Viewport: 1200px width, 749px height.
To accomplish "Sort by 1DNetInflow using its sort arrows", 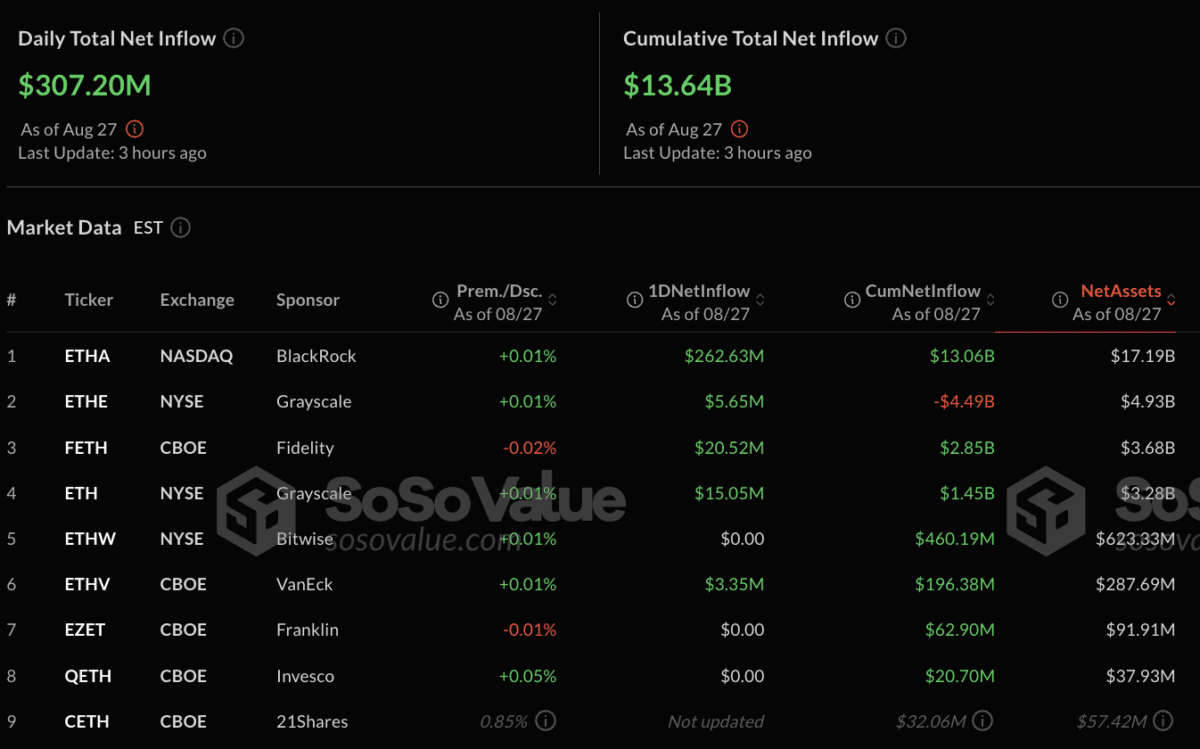I will [760, 300].
